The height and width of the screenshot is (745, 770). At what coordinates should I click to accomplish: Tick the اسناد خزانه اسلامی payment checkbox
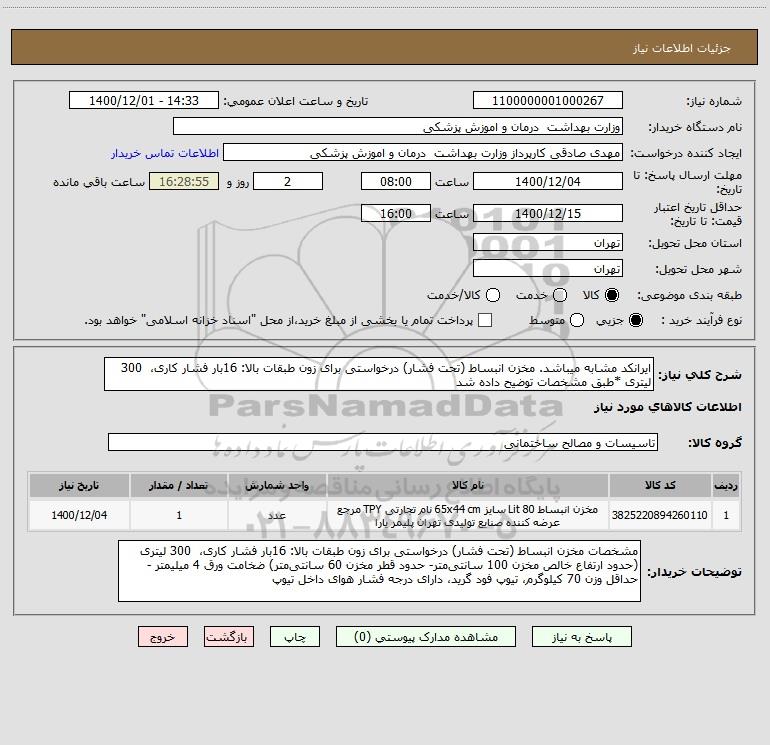point(485,320)
